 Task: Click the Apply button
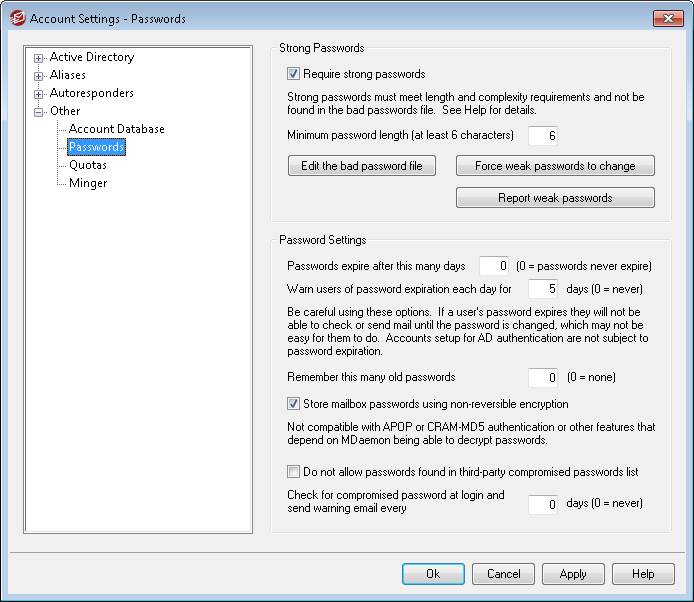(x=573, y=574)
